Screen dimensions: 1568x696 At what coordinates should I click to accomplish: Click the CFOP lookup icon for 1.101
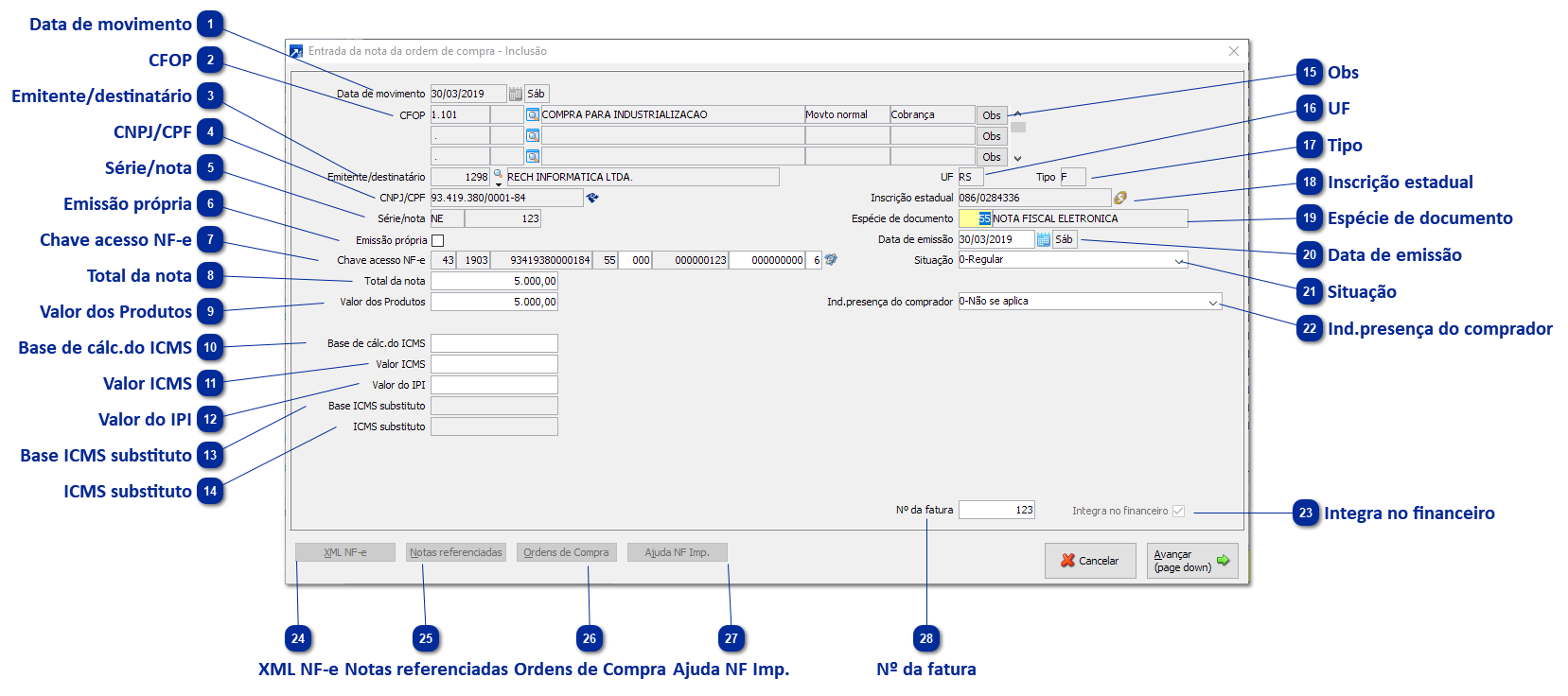(x=533, y=114)
